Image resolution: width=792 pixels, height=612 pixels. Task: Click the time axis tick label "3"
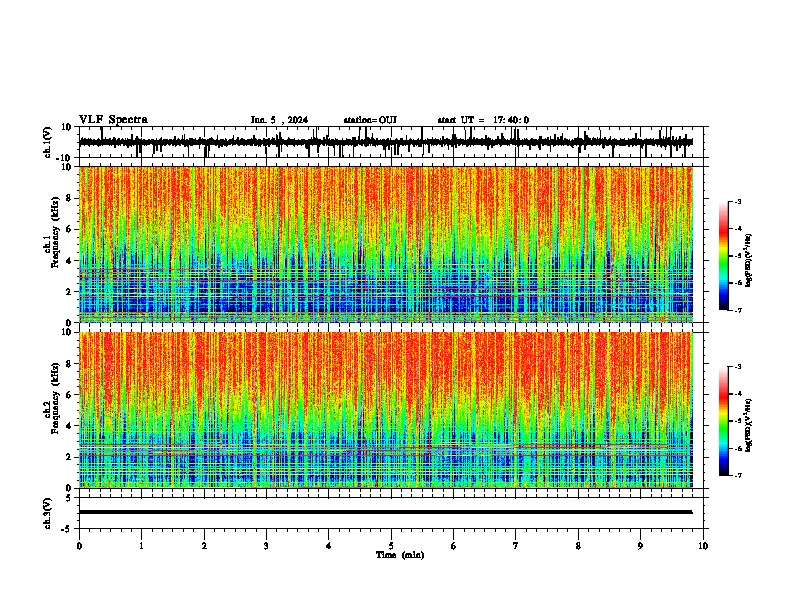coord(266,546)
